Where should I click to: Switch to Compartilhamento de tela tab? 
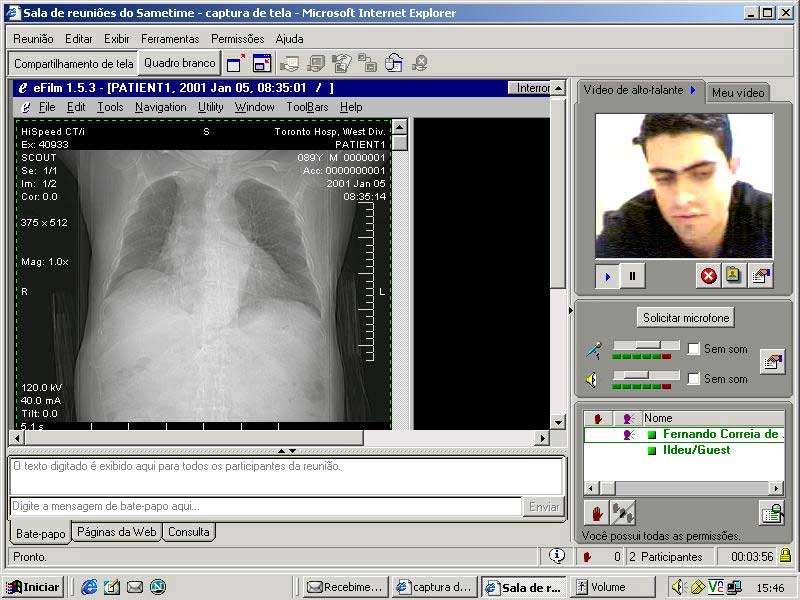coord(73,64)
